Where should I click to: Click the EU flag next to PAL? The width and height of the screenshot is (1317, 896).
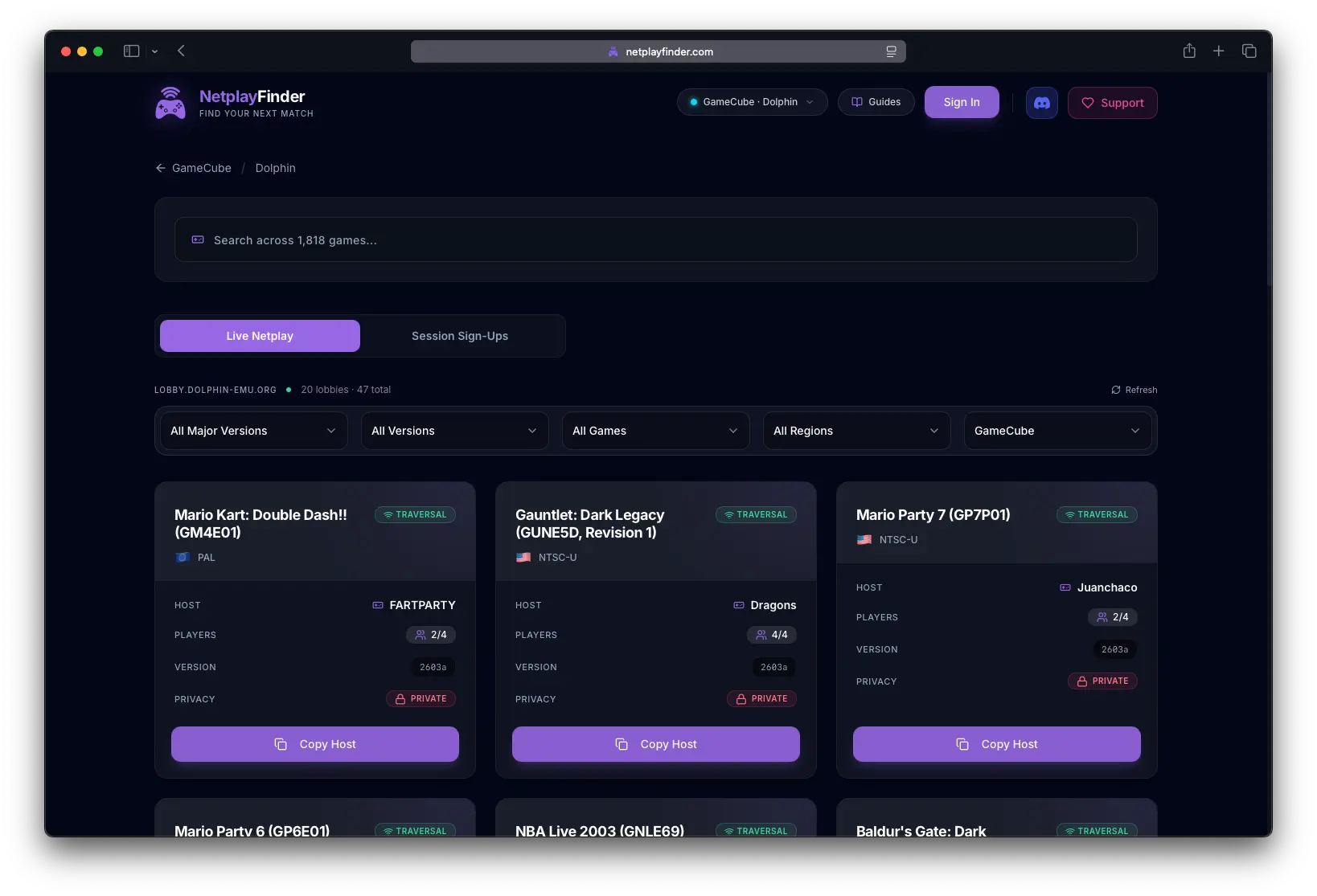[183, 557]
